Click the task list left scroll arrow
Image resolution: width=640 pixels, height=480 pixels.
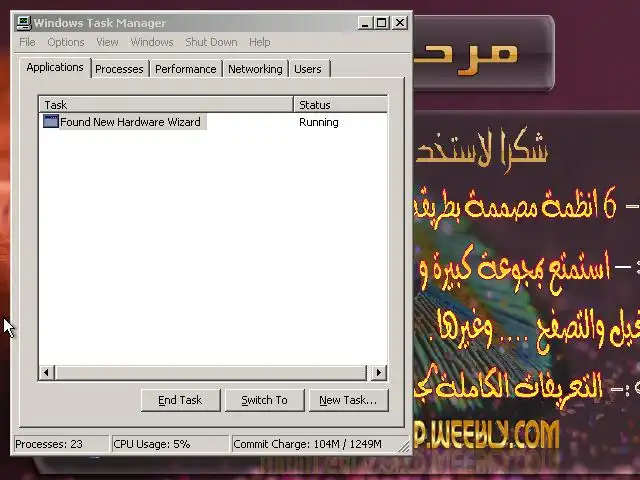(47, 372)
